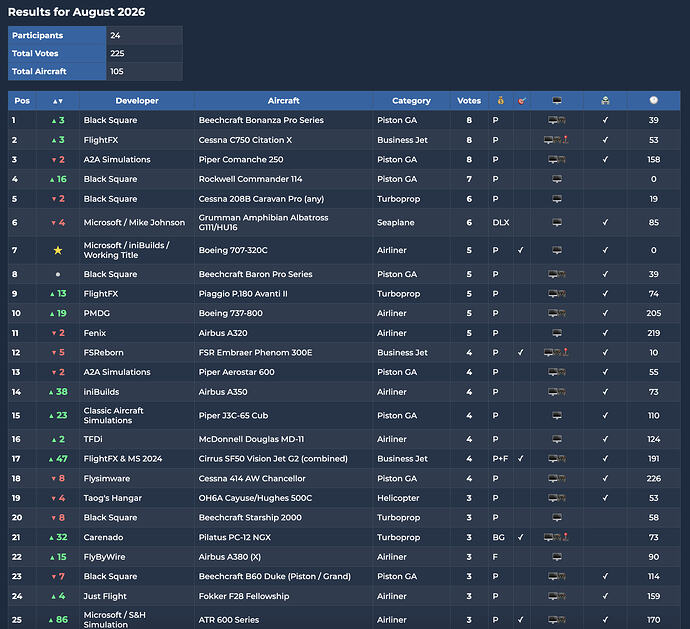Click the green up 86 for ATR 600 Series

[x=58, y=620]
